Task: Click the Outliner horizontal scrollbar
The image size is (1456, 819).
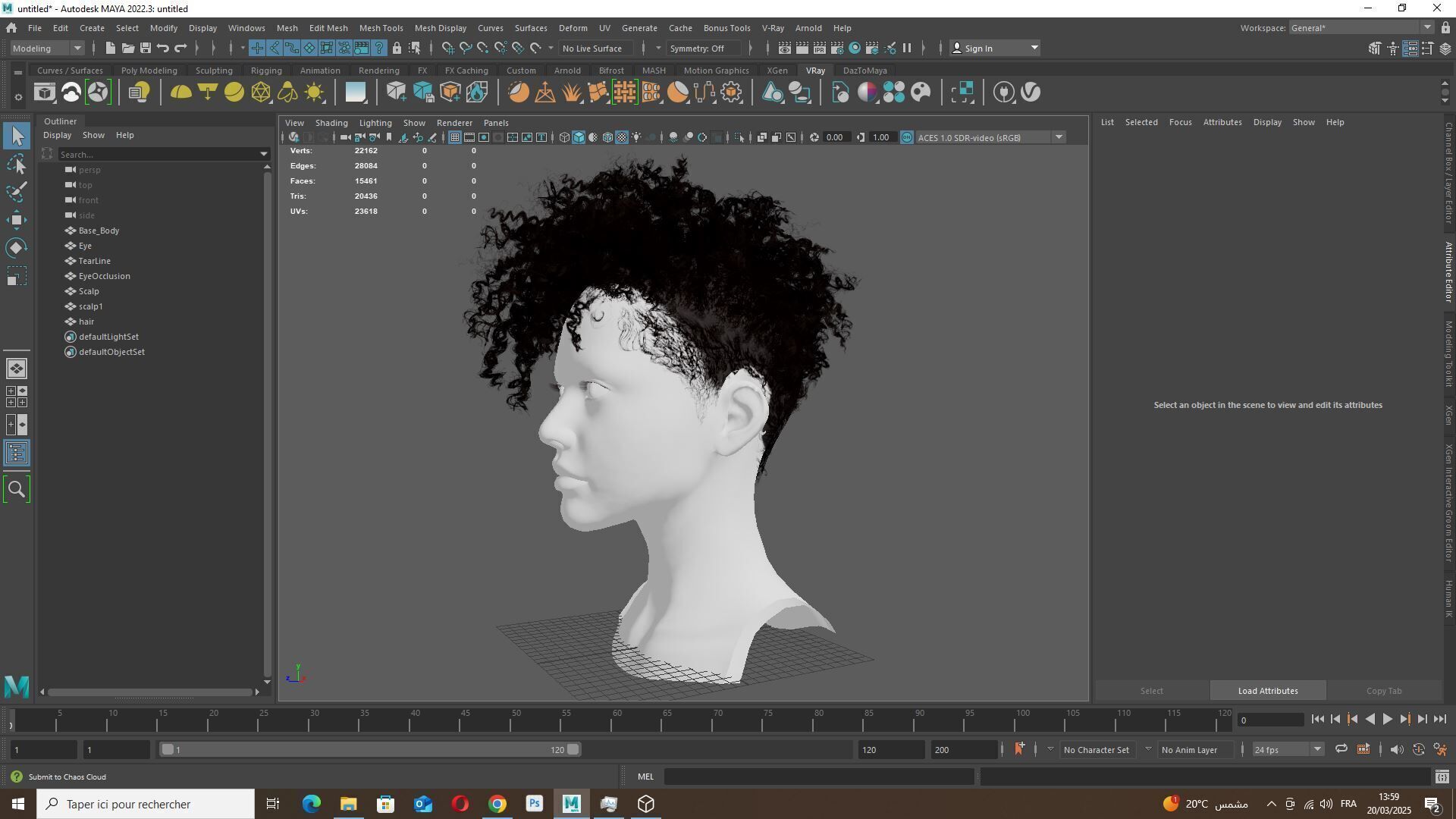Action: click(x=150, y=692)
